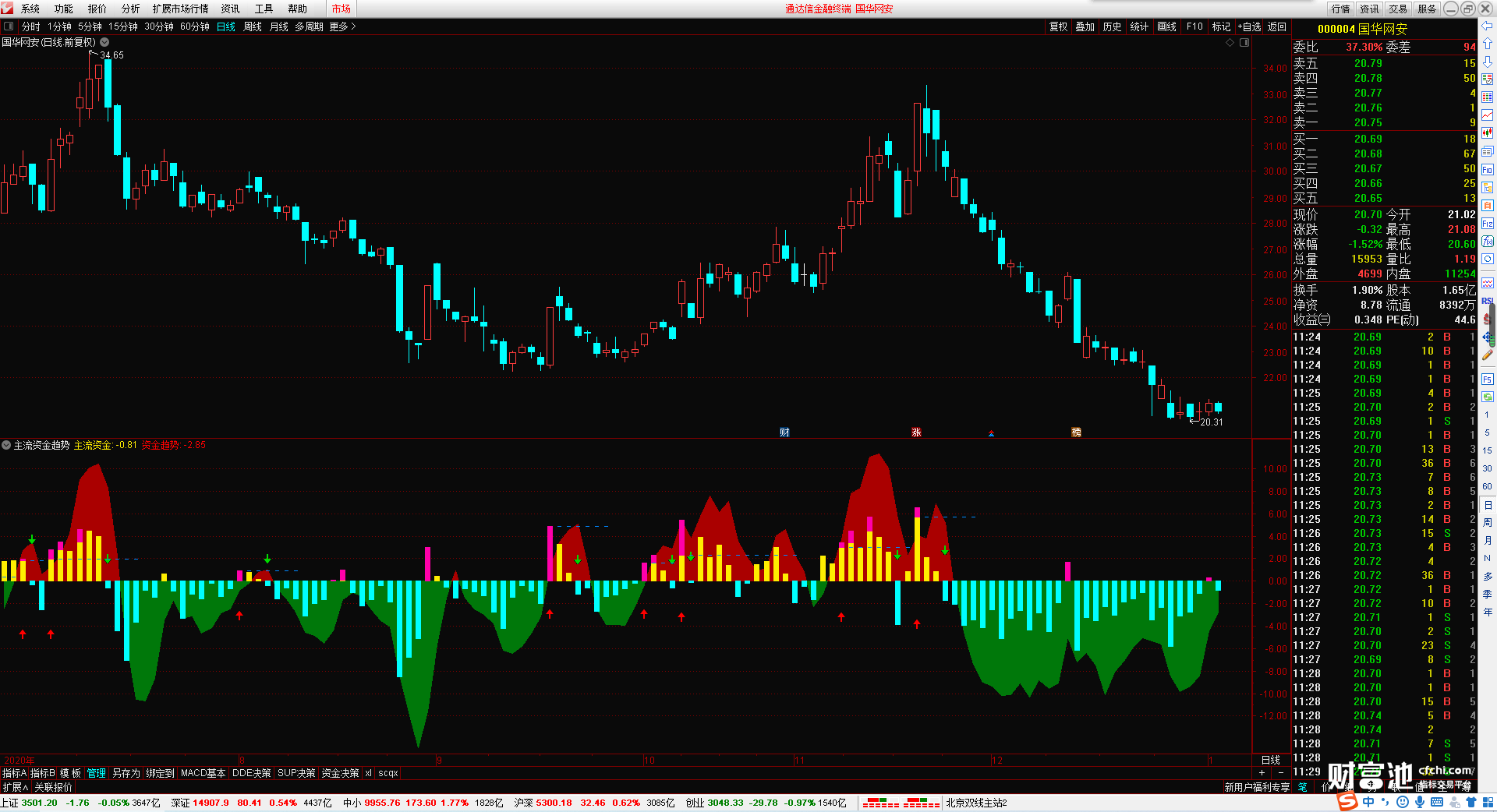
Task: Click the back arrow icon in right sidebar
Action: click(x=1488, y=26)
